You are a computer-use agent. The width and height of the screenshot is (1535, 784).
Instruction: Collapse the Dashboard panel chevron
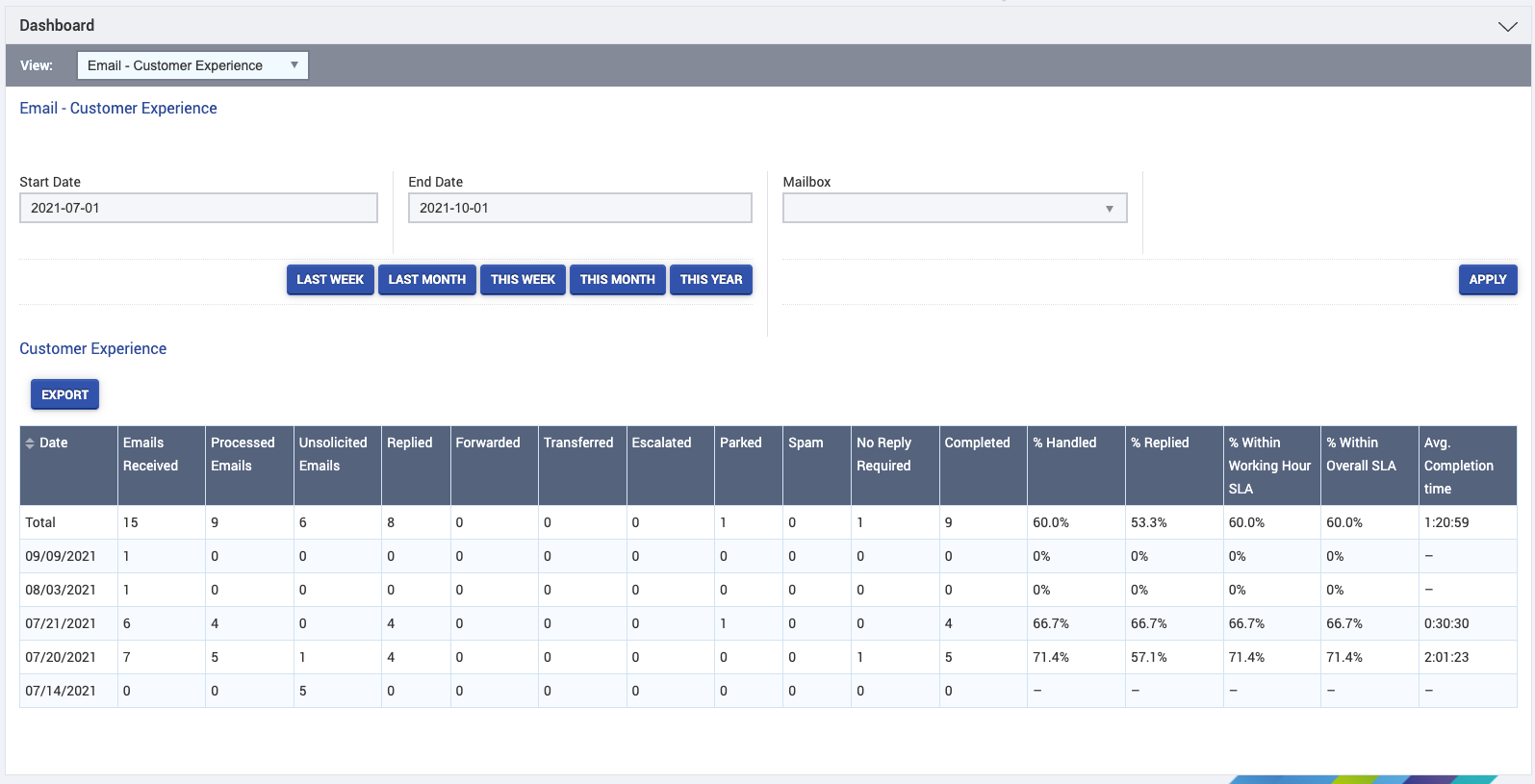(1507, 26)
